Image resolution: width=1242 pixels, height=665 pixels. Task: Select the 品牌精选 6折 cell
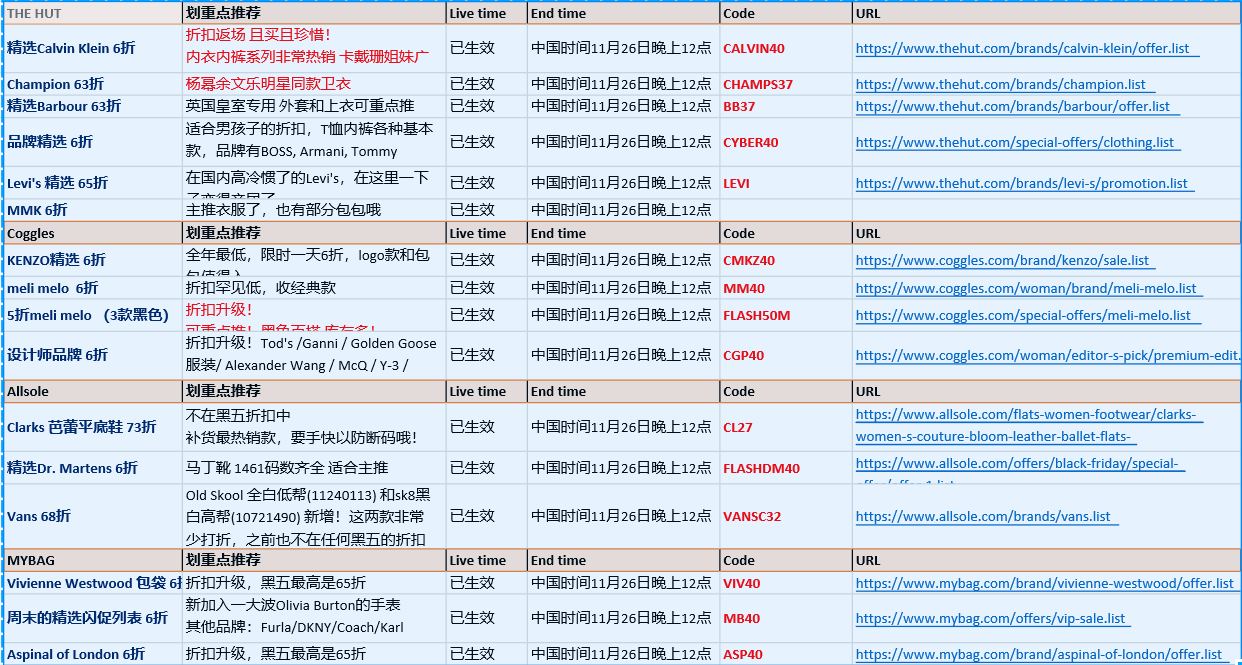93,142
